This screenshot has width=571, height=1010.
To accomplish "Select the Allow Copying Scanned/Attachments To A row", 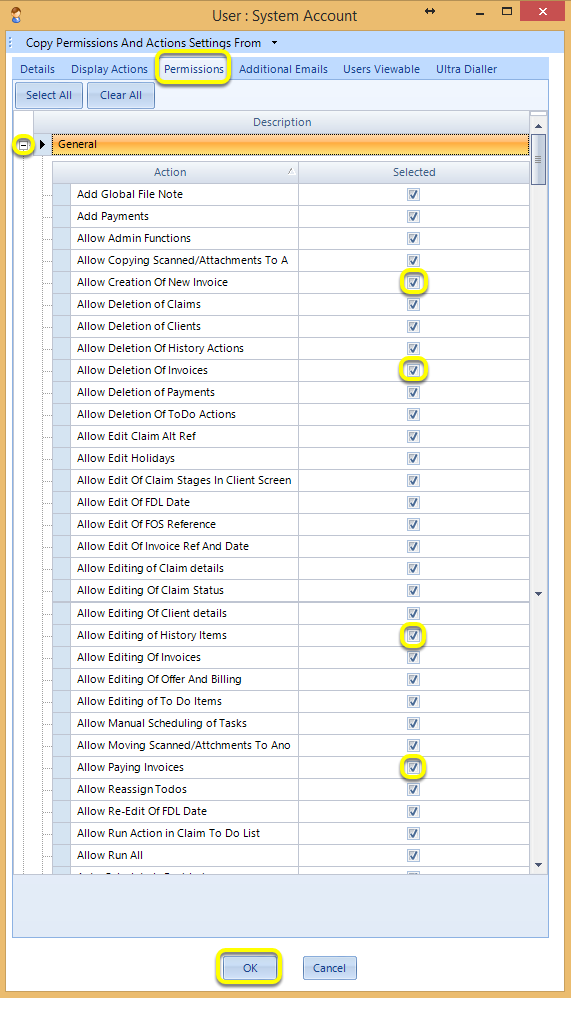I will (291, 260).
